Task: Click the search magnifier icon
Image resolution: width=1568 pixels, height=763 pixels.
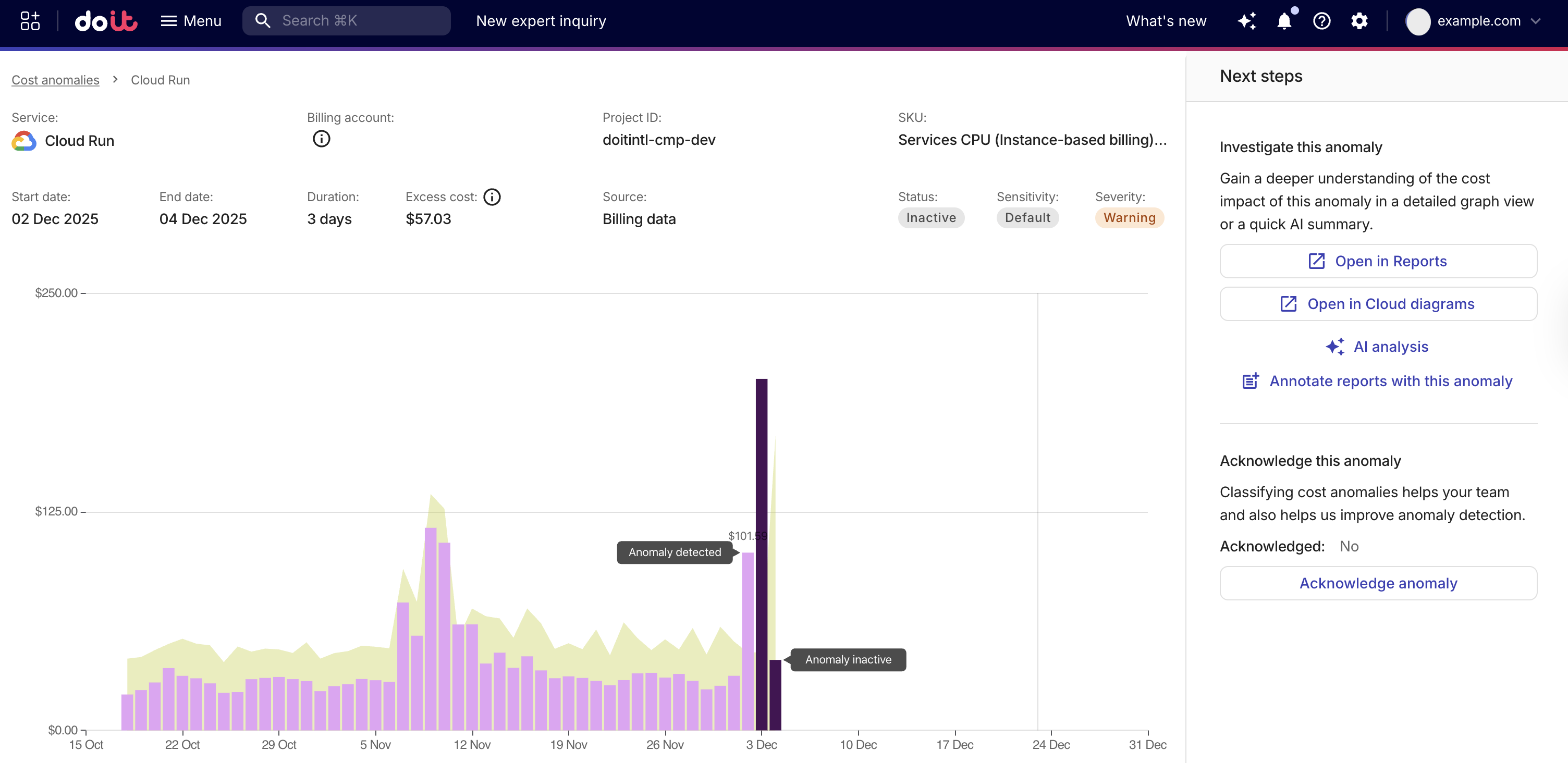Action: [263, 20]
